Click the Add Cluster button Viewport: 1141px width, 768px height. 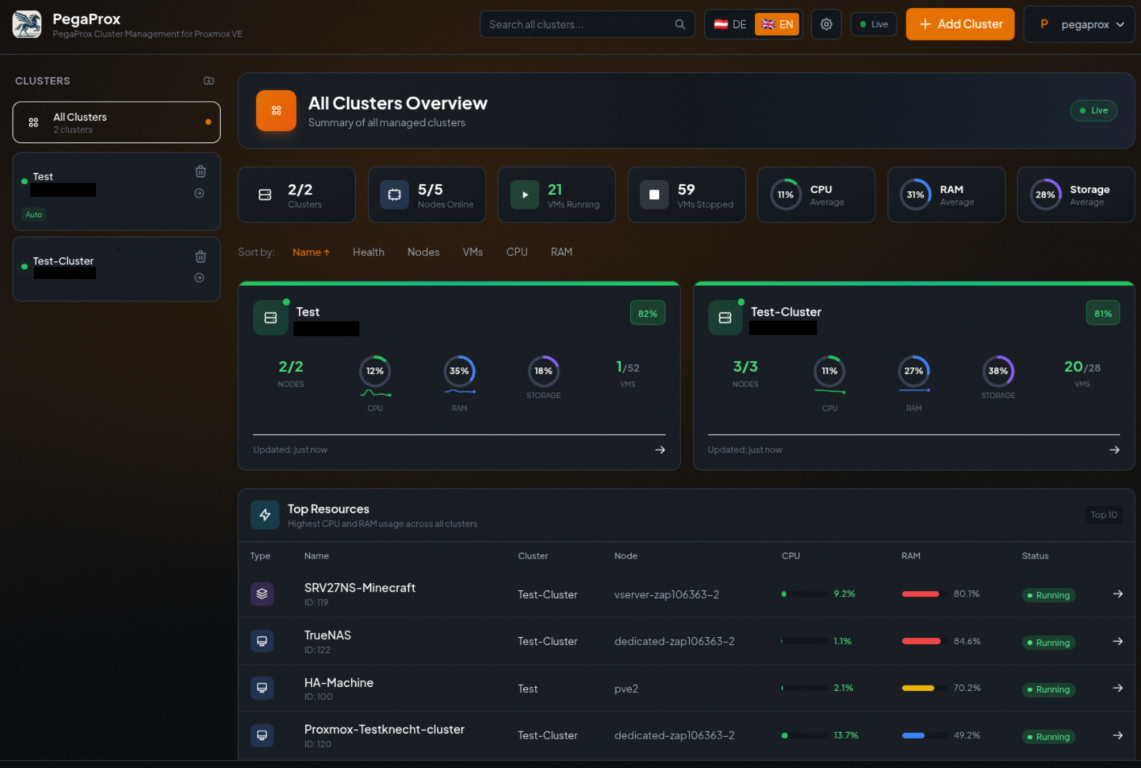click(959, 23)
